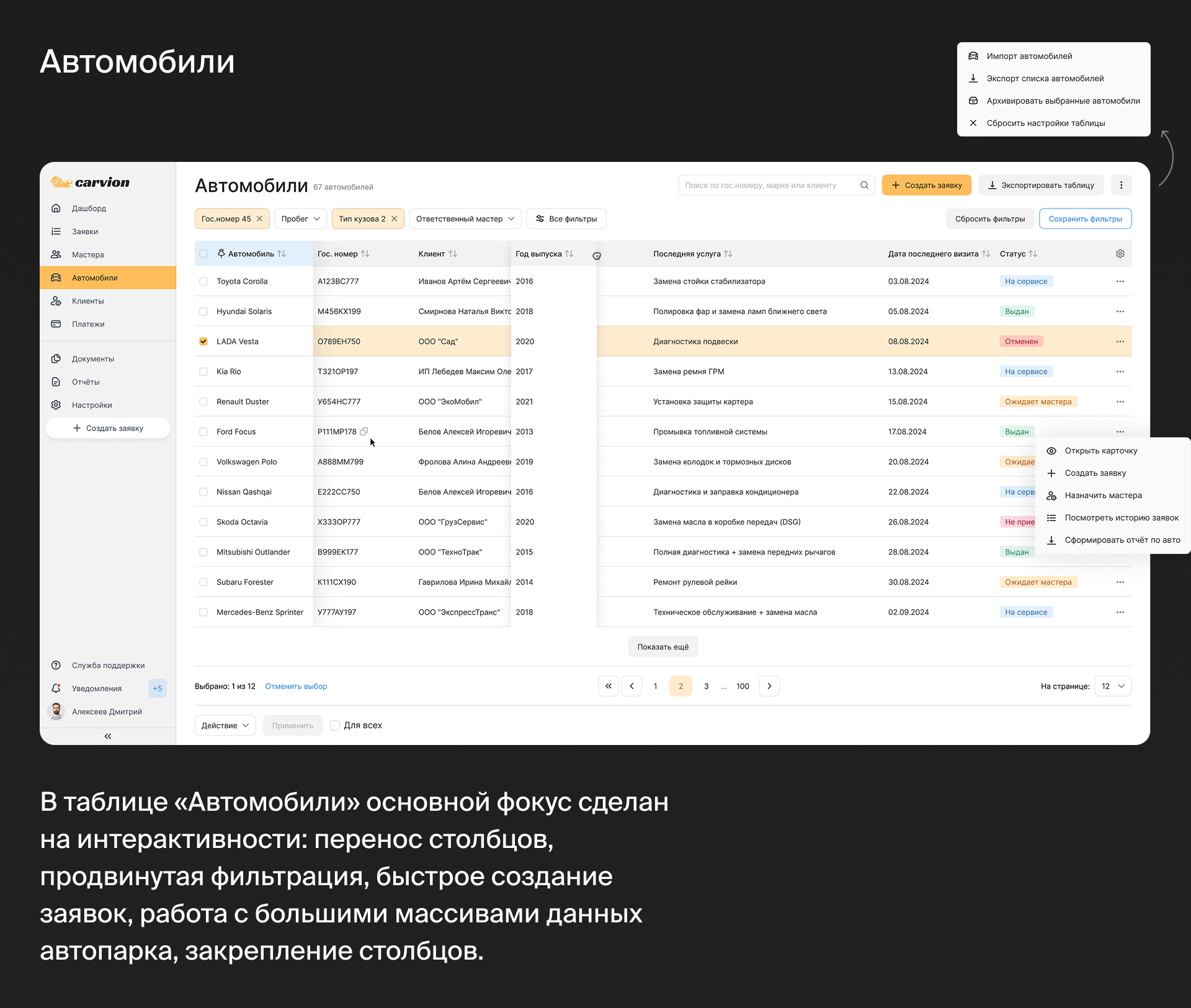
Task: Click Сохранить фильтры button
Action: point(1085,218)
